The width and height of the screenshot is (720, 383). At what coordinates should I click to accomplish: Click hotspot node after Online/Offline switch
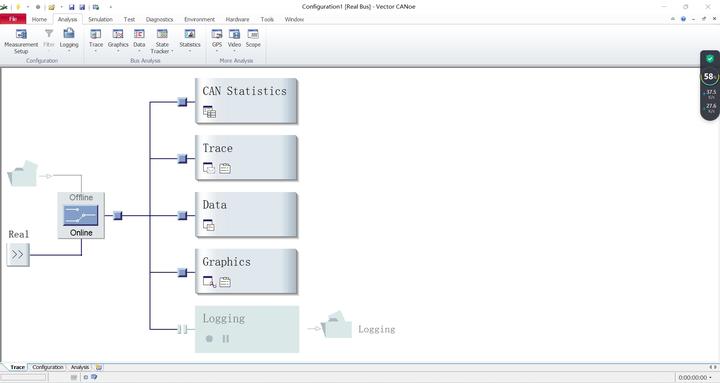[x=118, y=215]
